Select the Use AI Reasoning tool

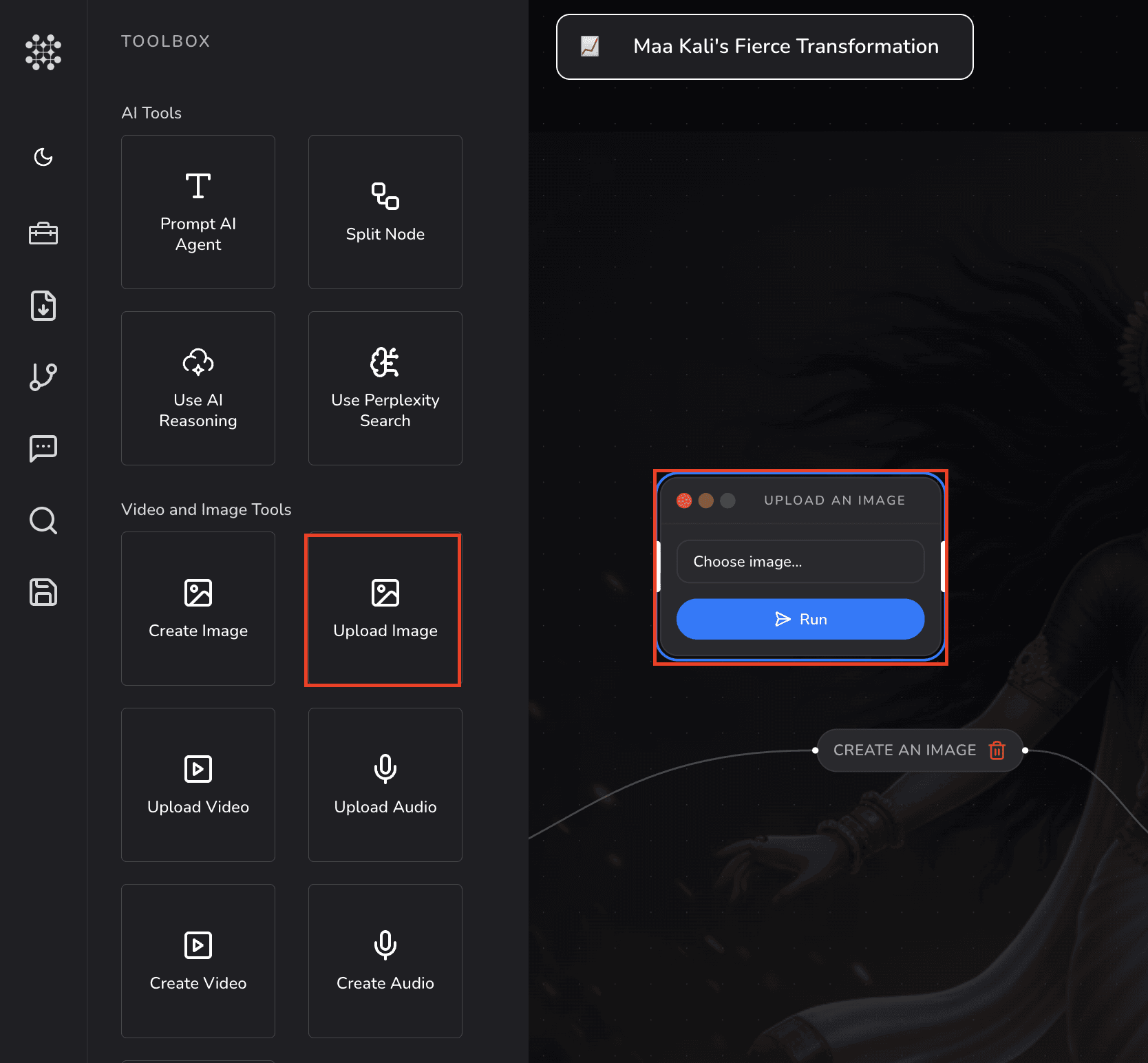click(x=198, y=388)
